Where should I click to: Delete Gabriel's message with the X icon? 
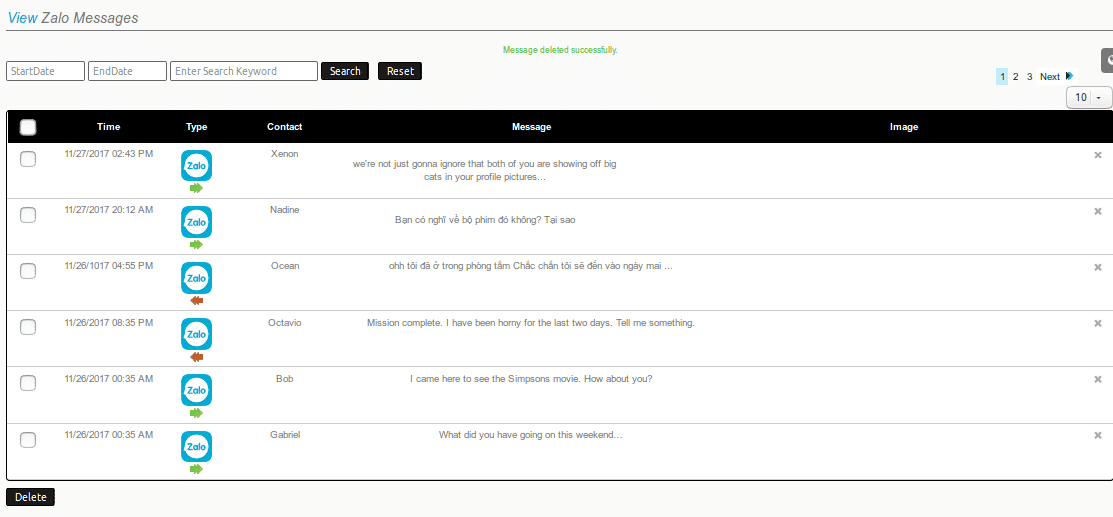coord(1097,435)
